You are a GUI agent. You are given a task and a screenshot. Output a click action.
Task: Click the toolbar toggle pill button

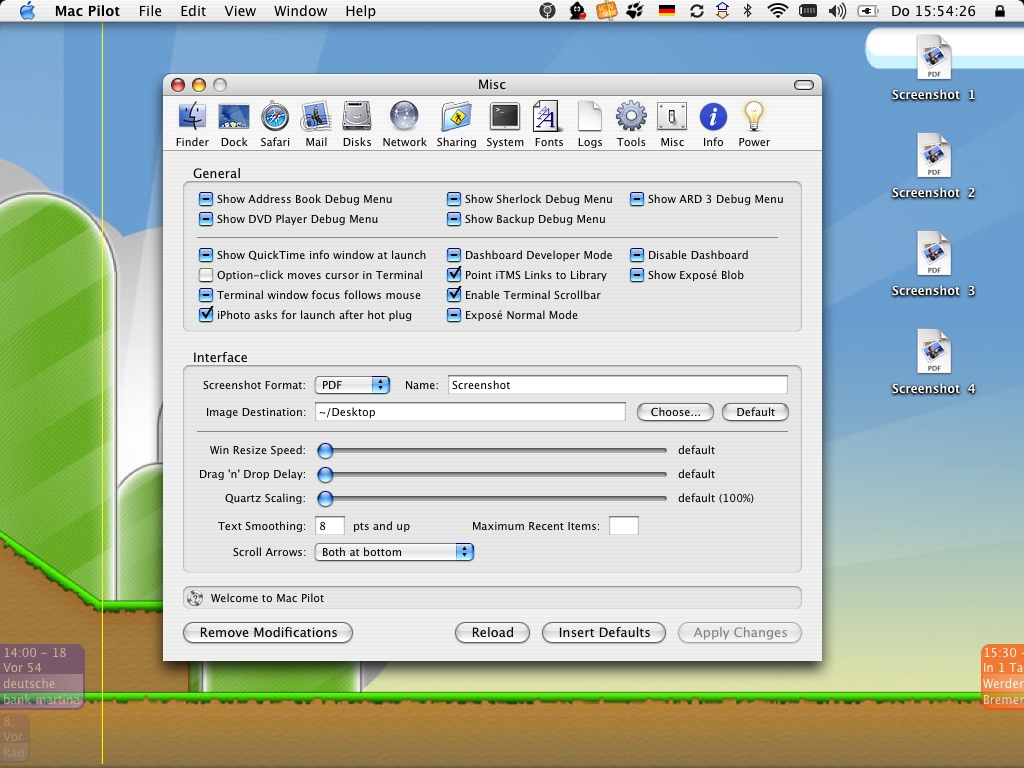[x=804, y=85]
